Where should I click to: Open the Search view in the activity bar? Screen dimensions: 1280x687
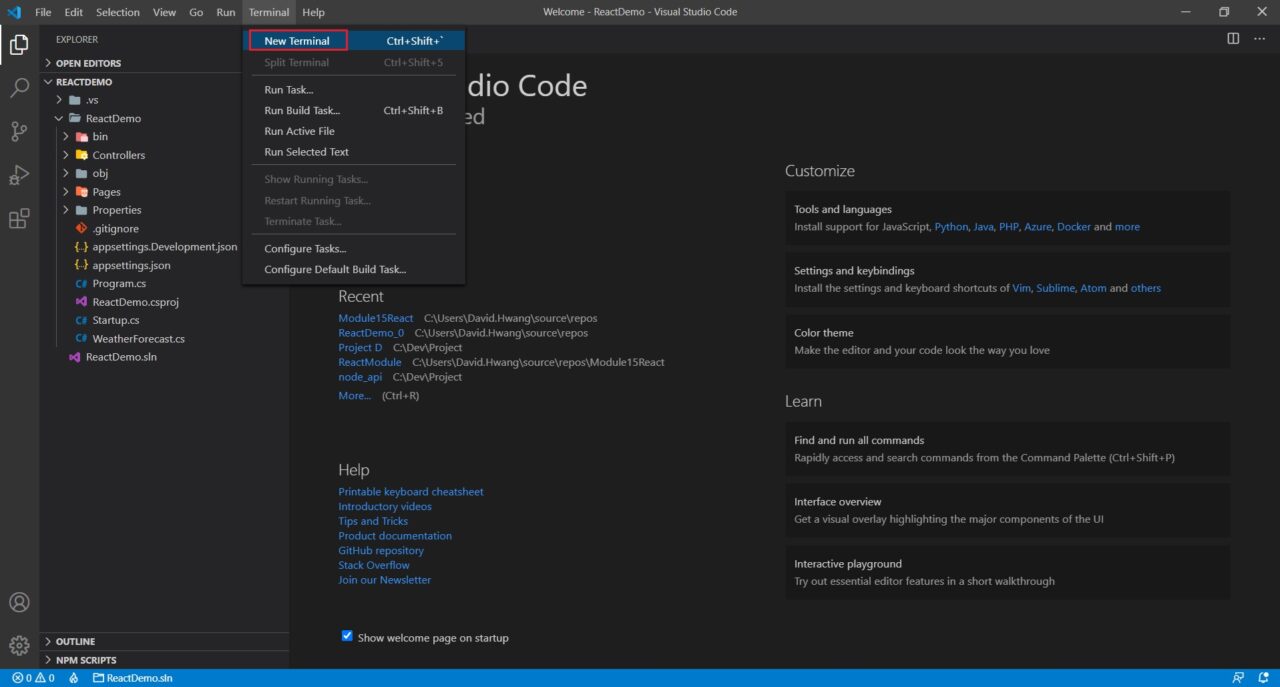[x=20, y=88]
